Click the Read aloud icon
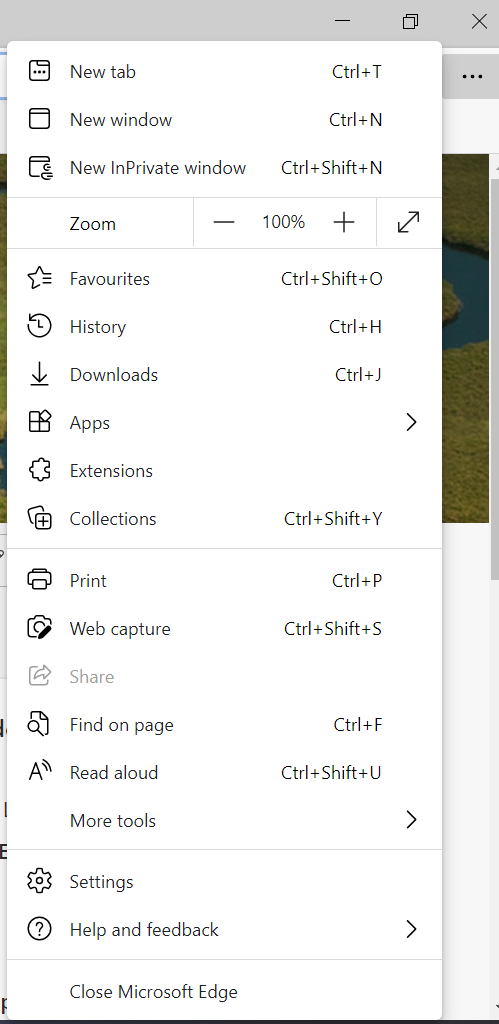This screenshot has height=1024, width=499. pos(39,773)
